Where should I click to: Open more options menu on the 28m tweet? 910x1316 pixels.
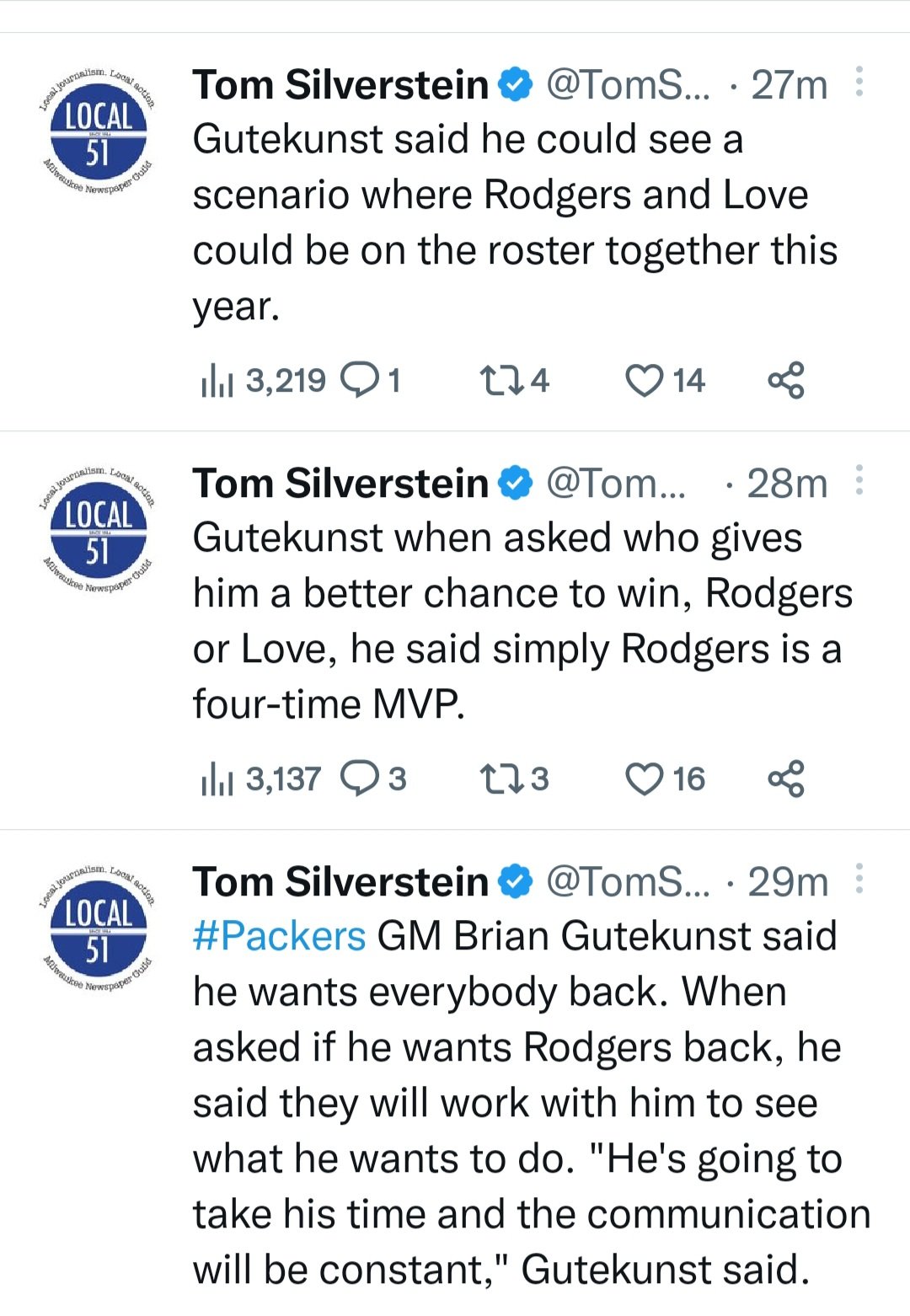(x=859, y=480)
